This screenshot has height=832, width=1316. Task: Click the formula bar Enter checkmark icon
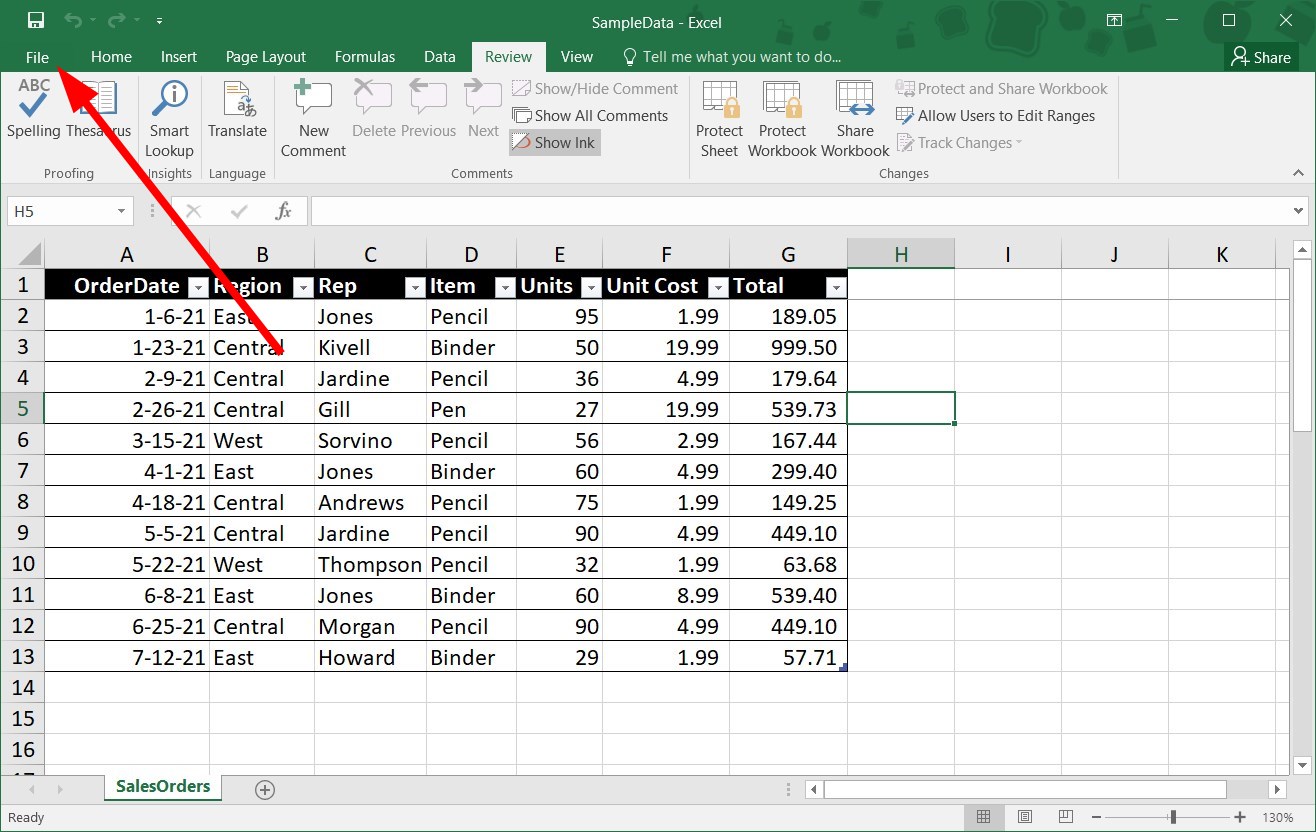tap(239, 211)
